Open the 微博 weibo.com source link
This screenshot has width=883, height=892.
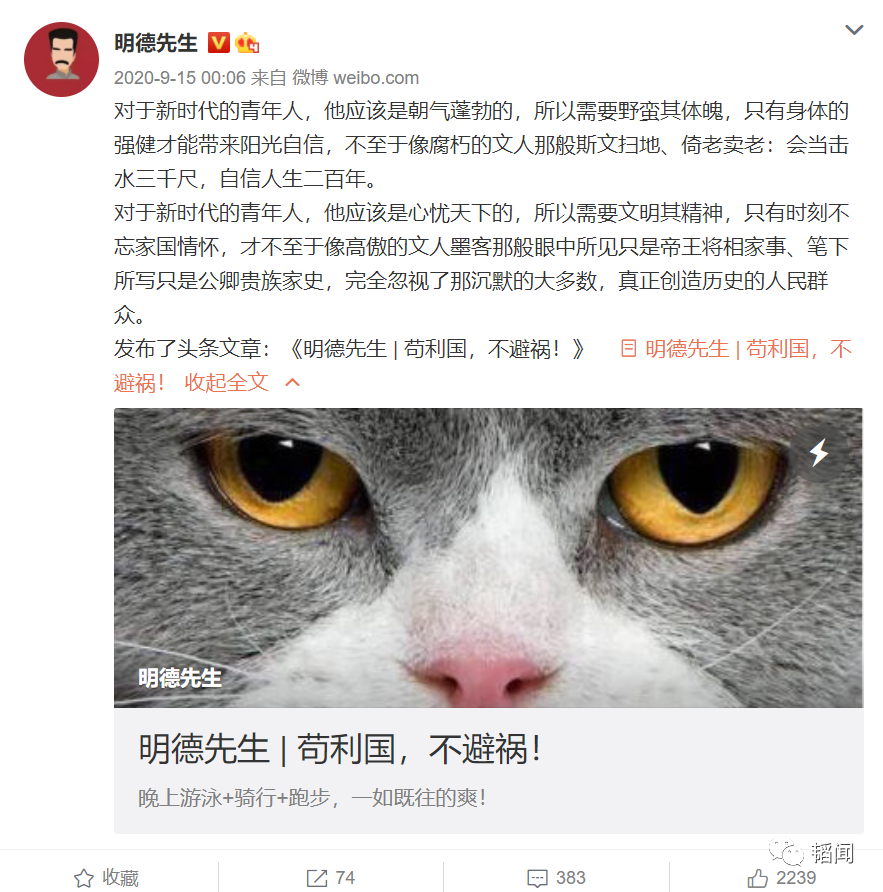[356, 77]
